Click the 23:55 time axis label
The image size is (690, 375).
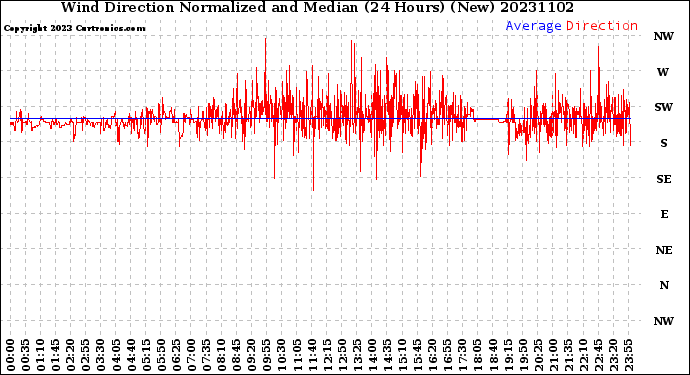click(x=628, y=355)
